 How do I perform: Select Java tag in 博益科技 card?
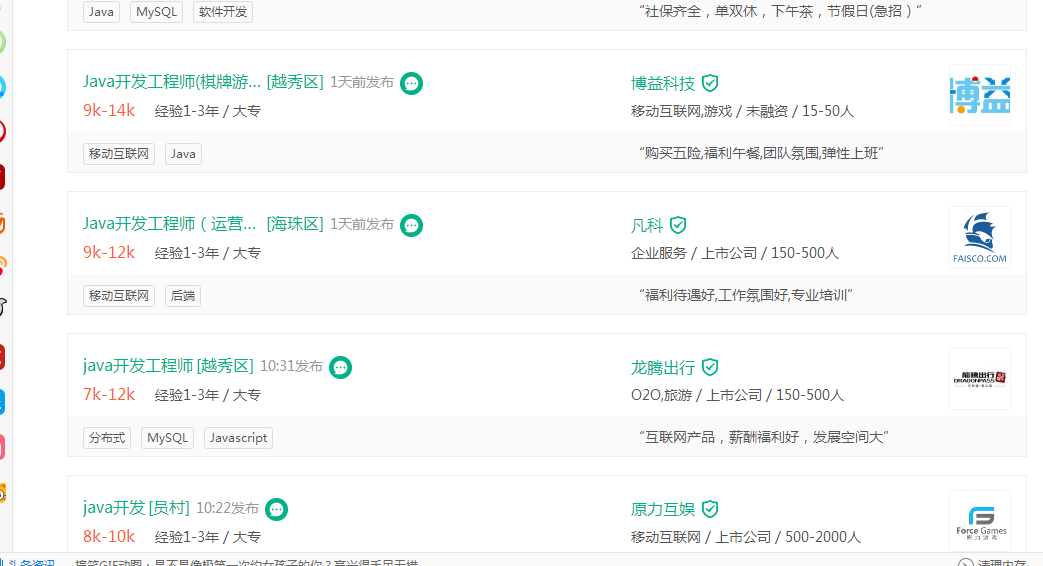(x=183, y=154)
